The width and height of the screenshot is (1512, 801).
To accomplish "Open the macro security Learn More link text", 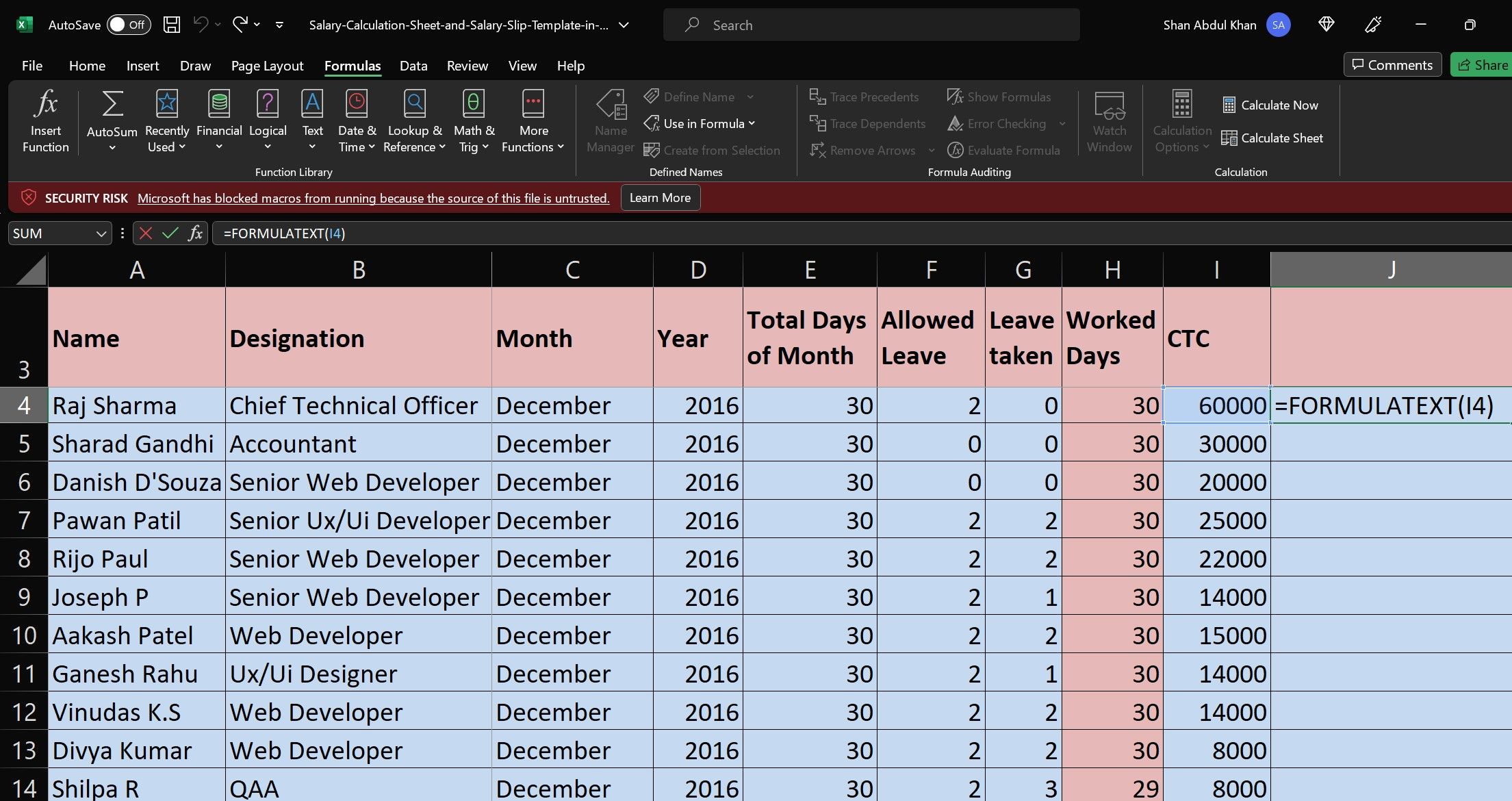I will (x=373, y=198).
